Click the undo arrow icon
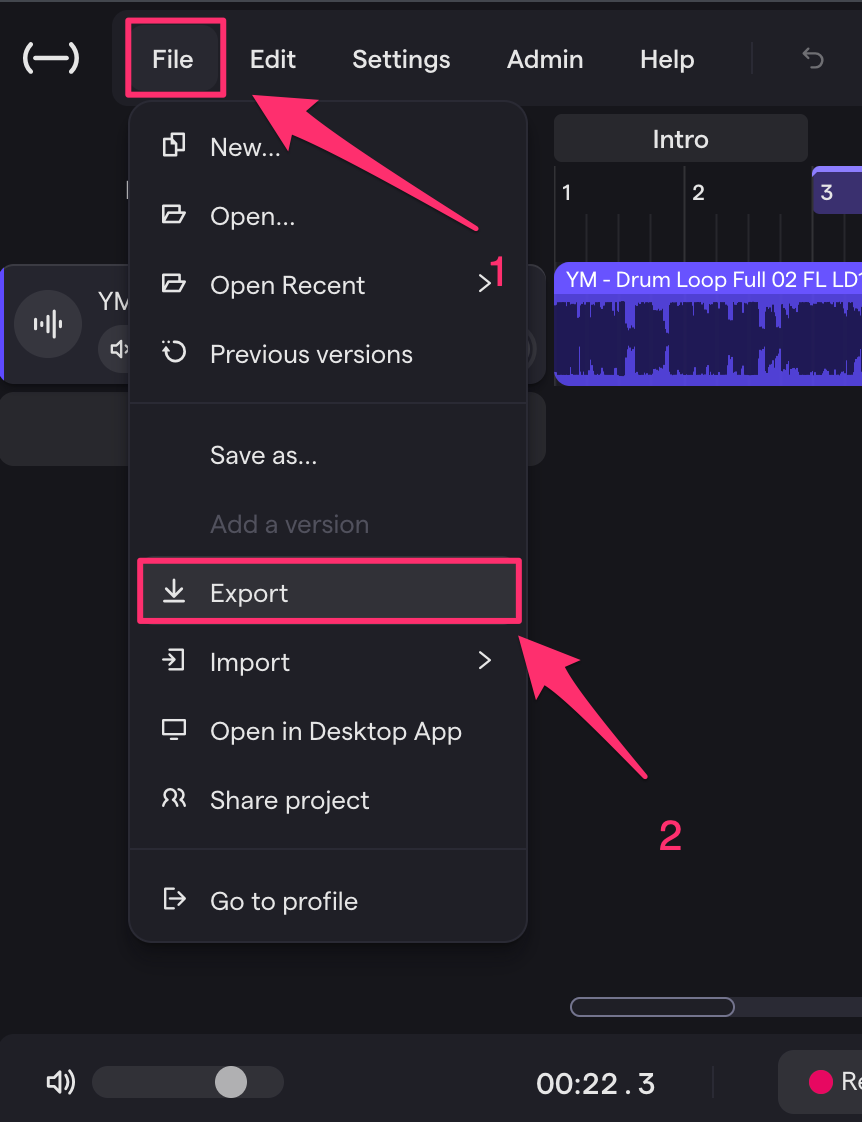The width and height of the screenshot is (862, 1122). (x=812, y=59)
